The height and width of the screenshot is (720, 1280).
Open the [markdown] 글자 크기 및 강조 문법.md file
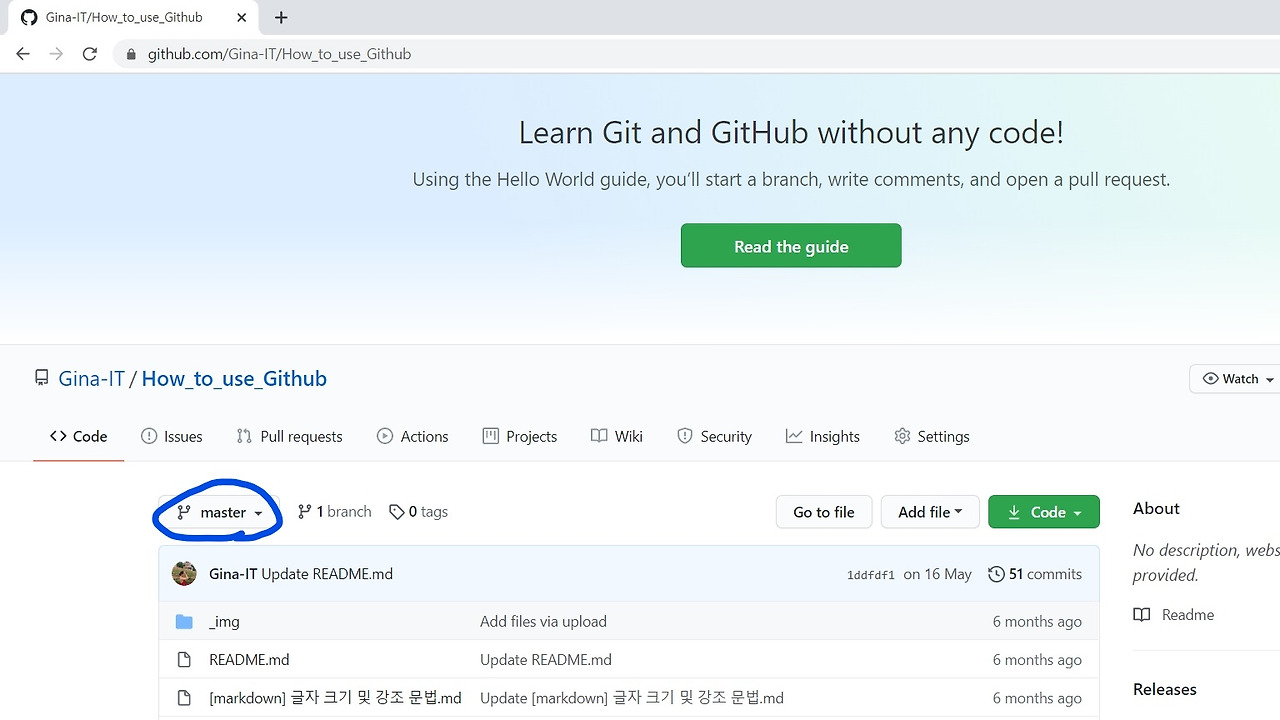[x=335, y=698]
